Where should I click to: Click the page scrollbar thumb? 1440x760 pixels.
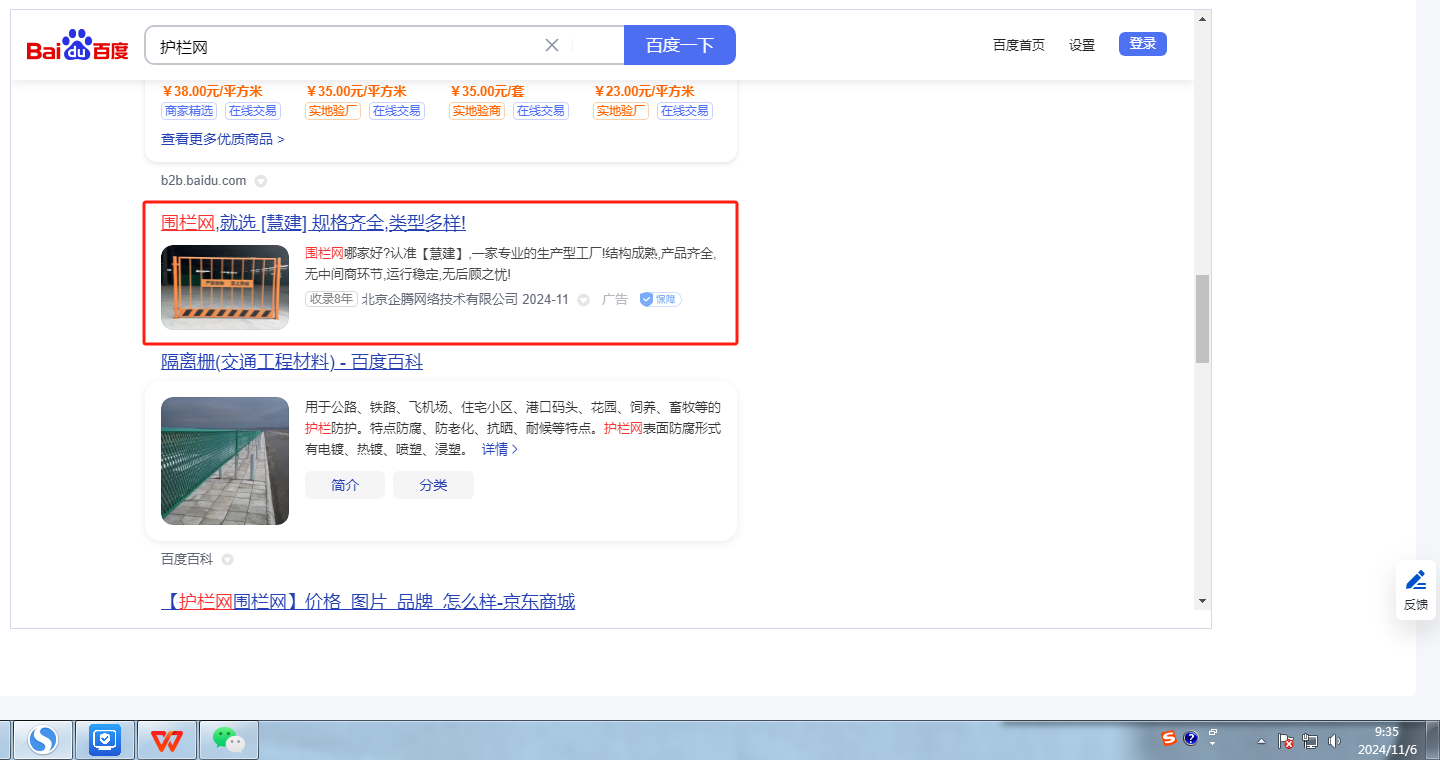click(1202, 318)
